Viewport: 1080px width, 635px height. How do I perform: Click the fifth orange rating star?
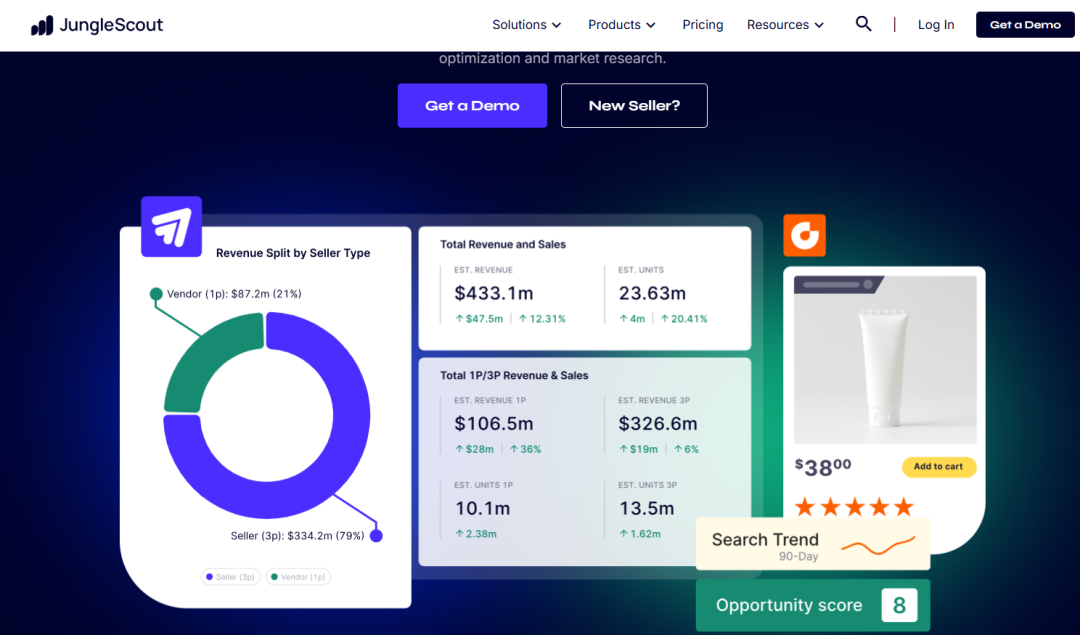point(904,508)
